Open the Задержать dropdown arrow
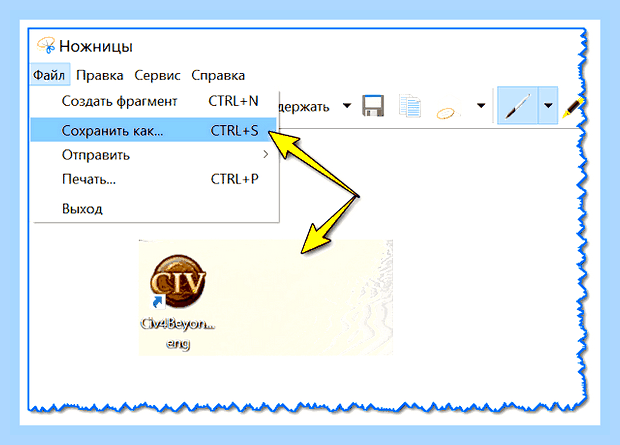The height and width of the screenshot is (445, 620). pyautogui.click(x=347, y=106)
